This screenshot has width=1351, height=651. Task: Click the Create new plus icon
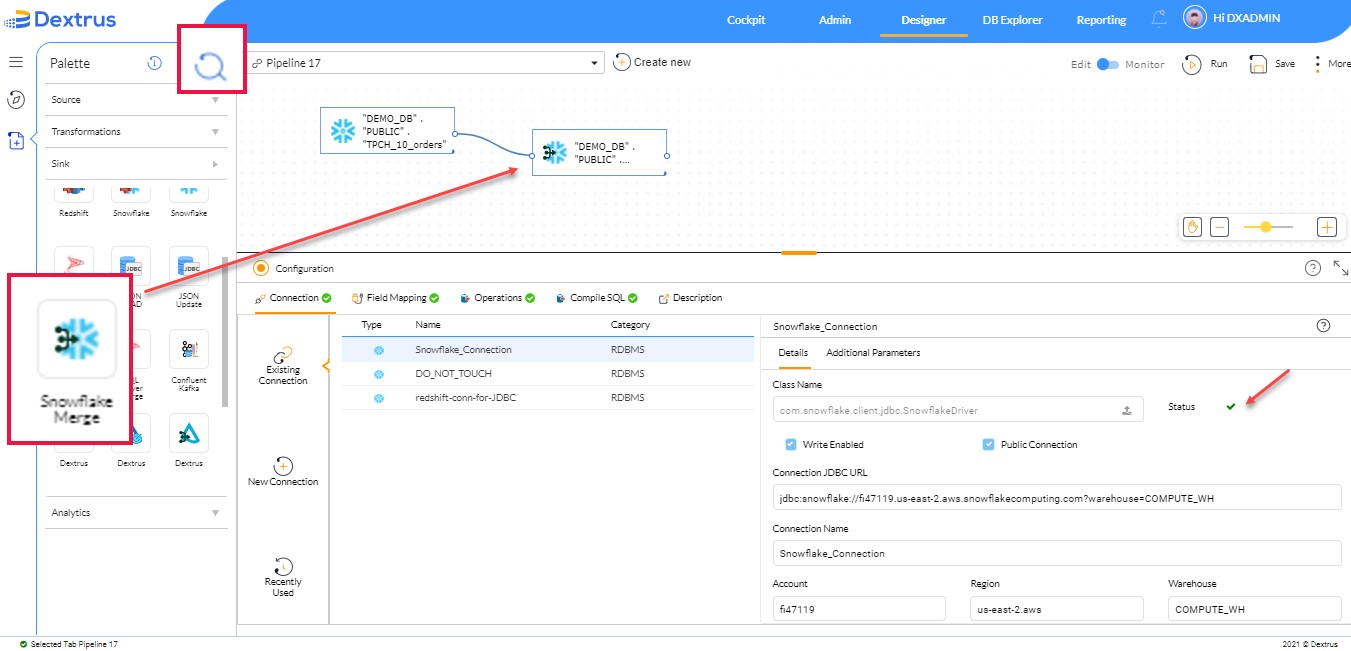tap(621, 62)
